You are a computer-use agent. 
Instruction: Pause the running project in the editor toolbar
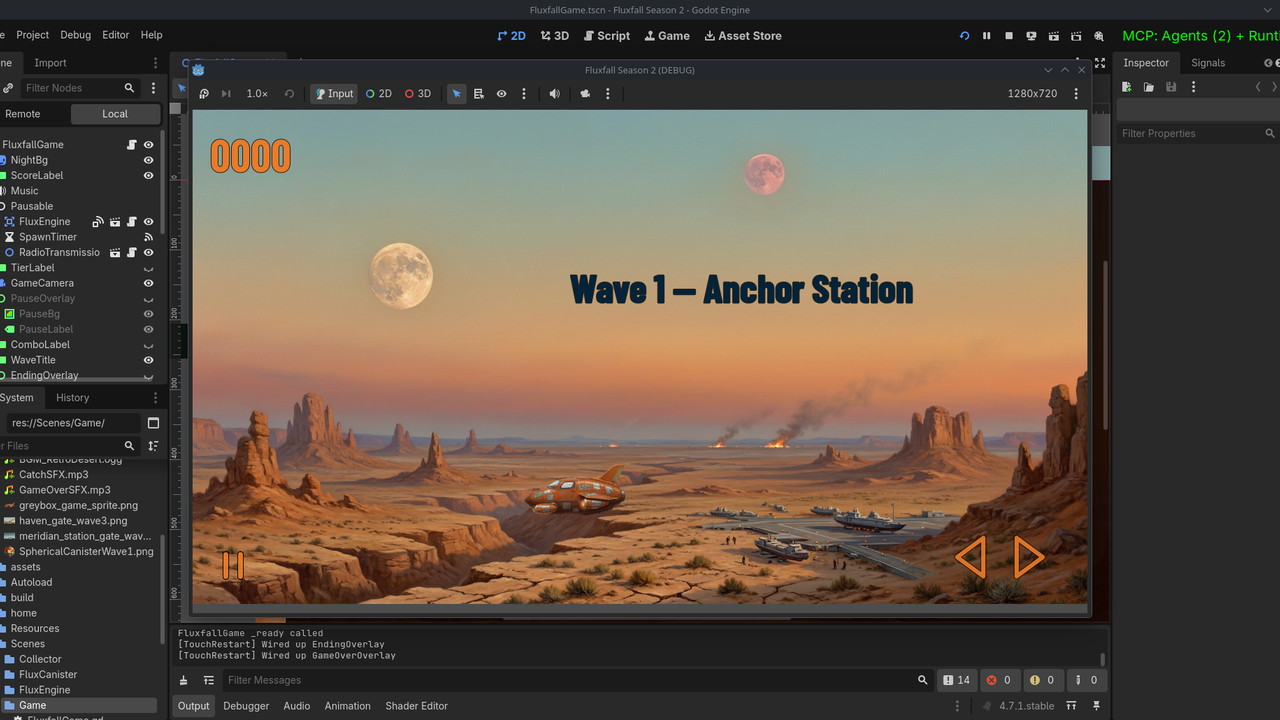pyautogui.click(x=986, y=35)
